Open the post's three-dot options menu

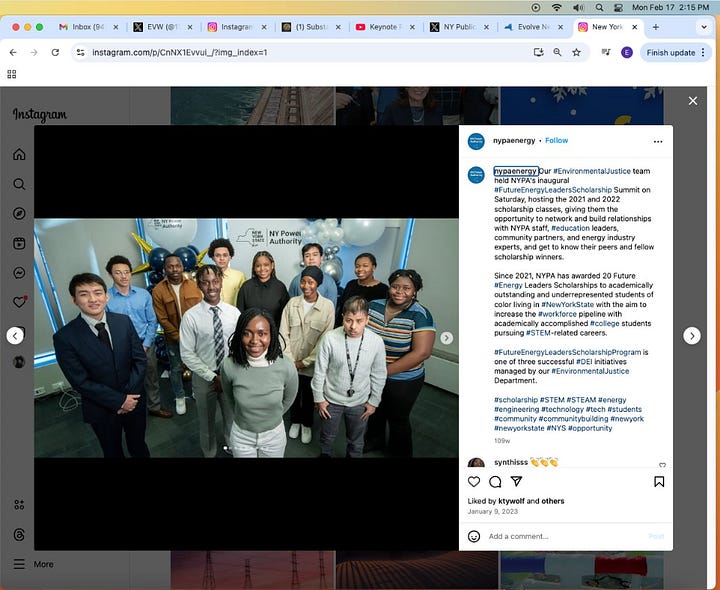(658, 141)
